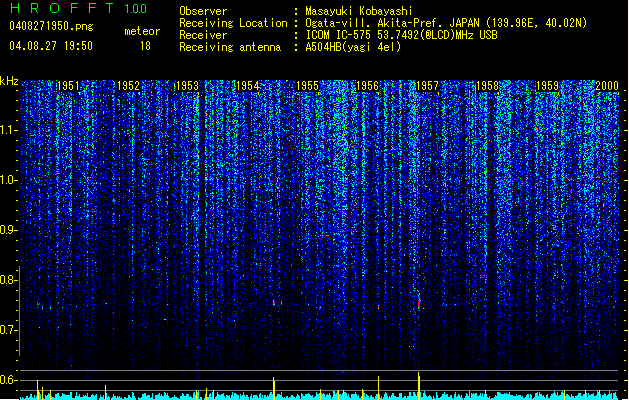Select the ICOM IC-575 receiver description
Screen dimensions: 629x400
pos(401,35)
